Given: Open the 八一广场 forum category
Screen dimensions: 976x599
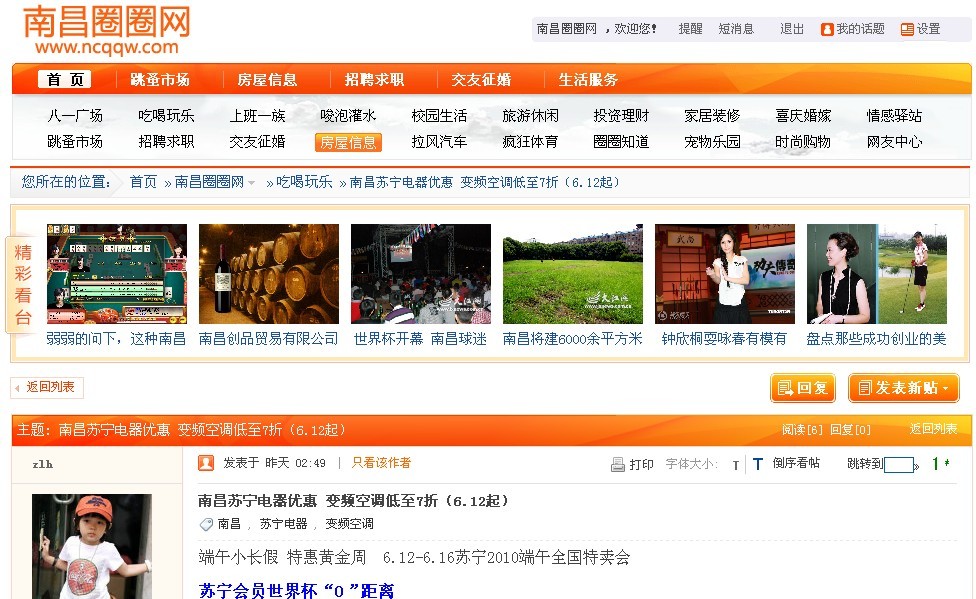Looking at the screenshot, I should (x=75, y=116).
